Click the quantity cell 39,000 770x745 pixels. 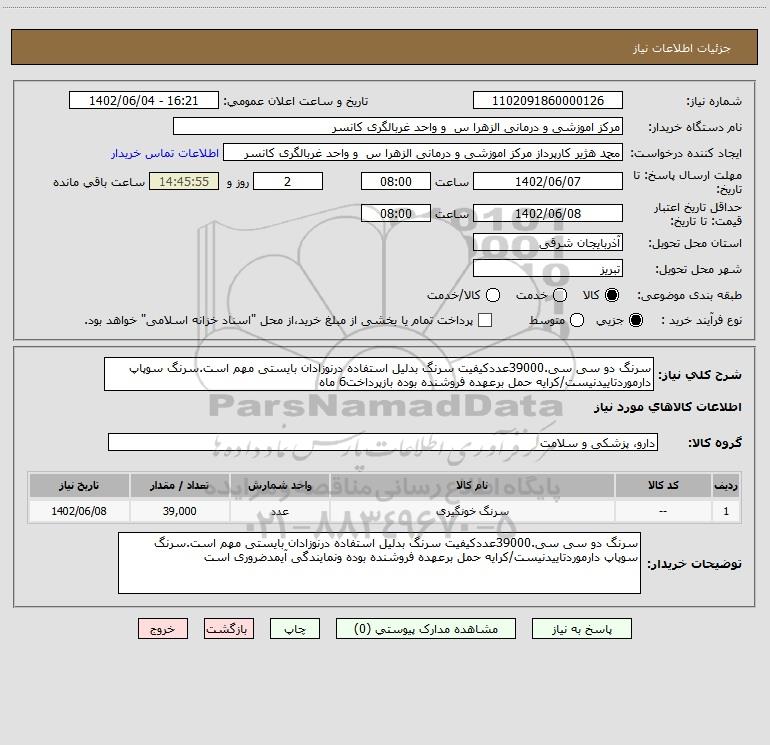pyautogui.click(x=179, y=511)
